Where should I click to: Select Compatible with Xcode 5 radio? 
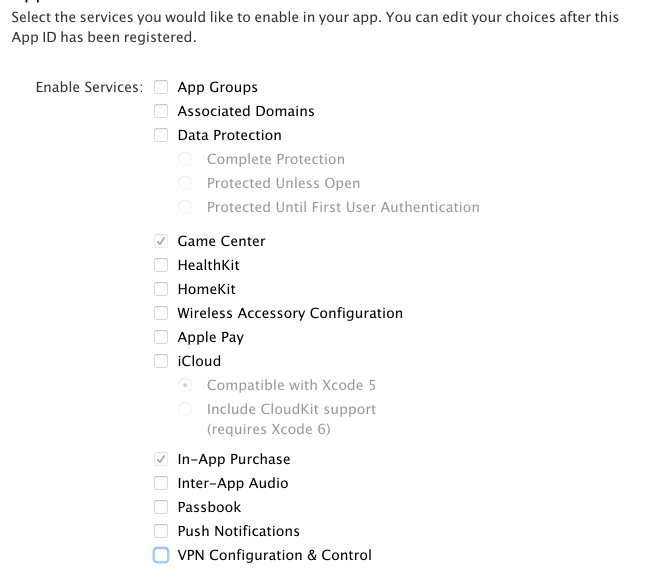pyautogui.click(x=185, y=385)
